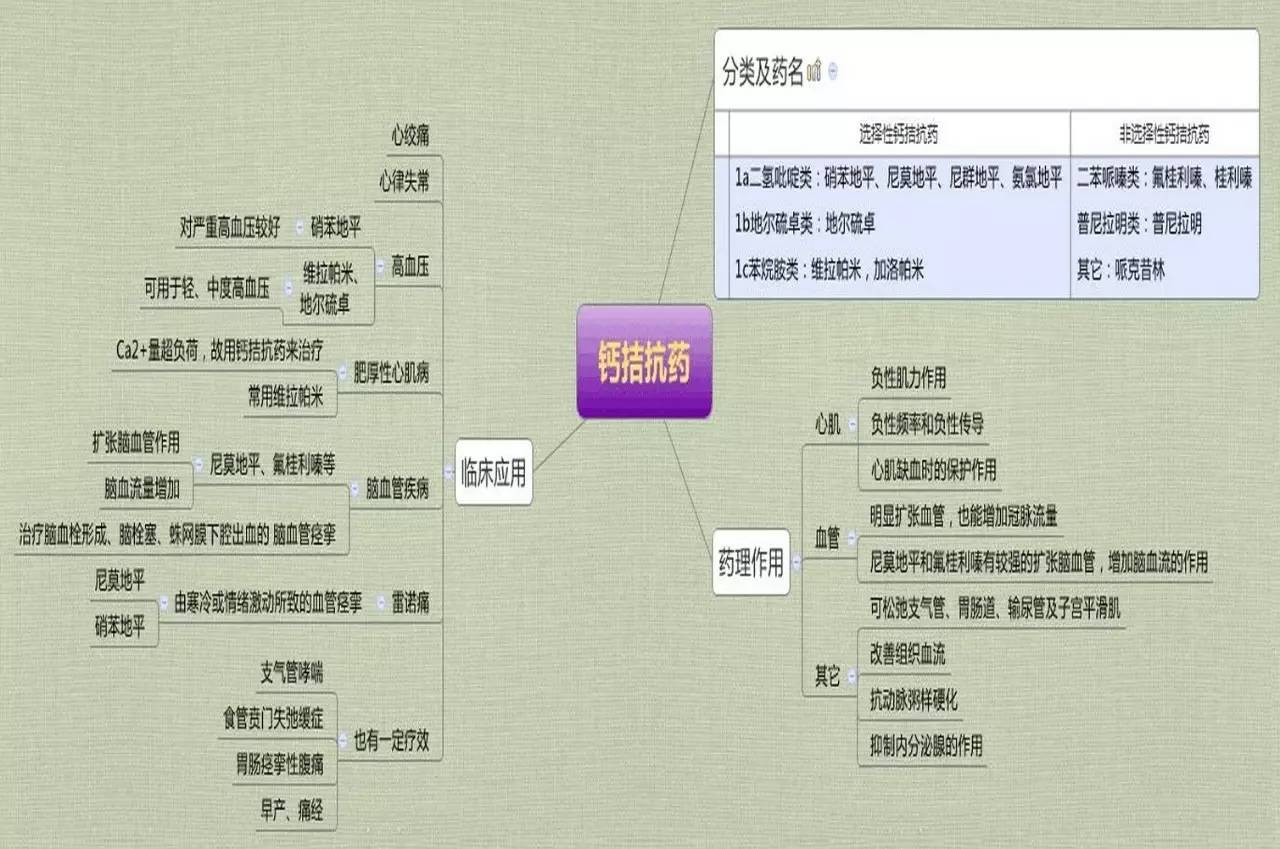This screenshot has width=1280, height=849.
Task: Select the 负性频率和负性传导 node
Action: [x=927, y=424]
